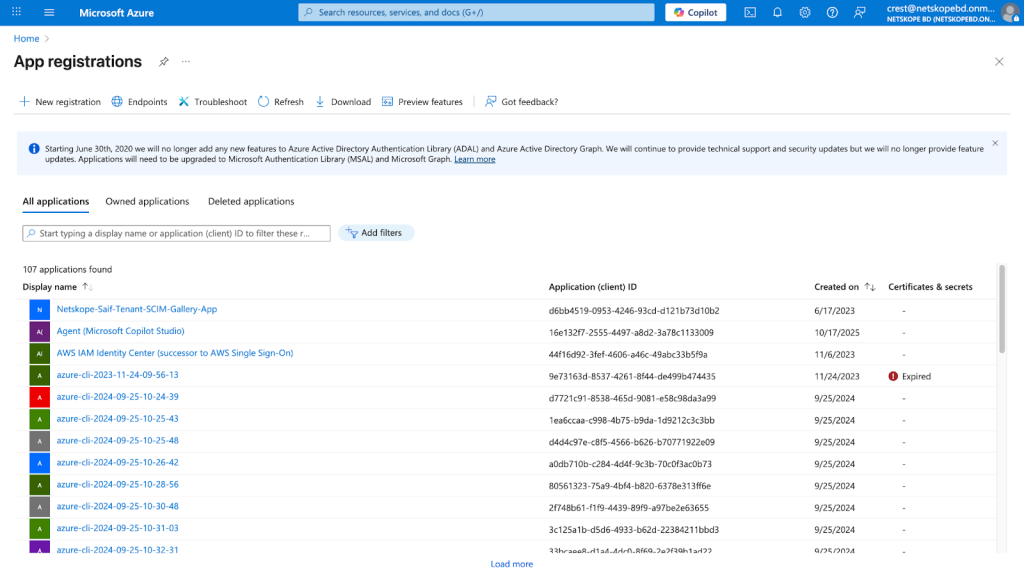
Task: Click icon tile for azure-cli-2024-09-25-10-26-42
Action: [x=39, y=463]
